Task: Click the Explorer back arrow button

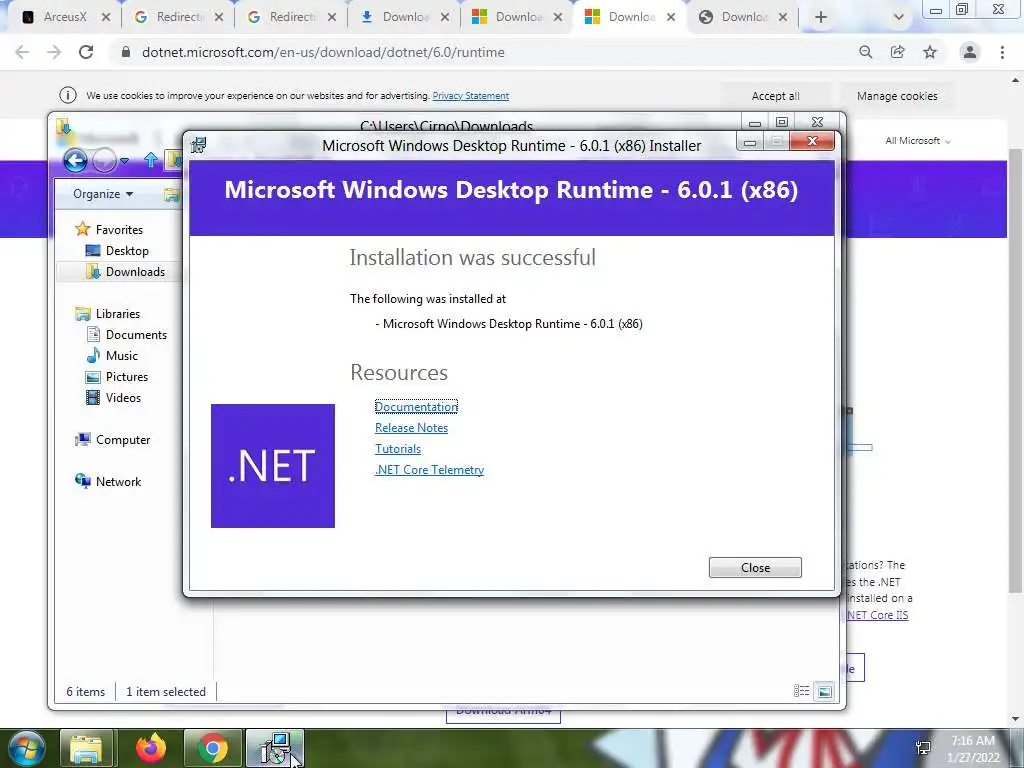Action: pyautogui.click(x=75, y=160)
